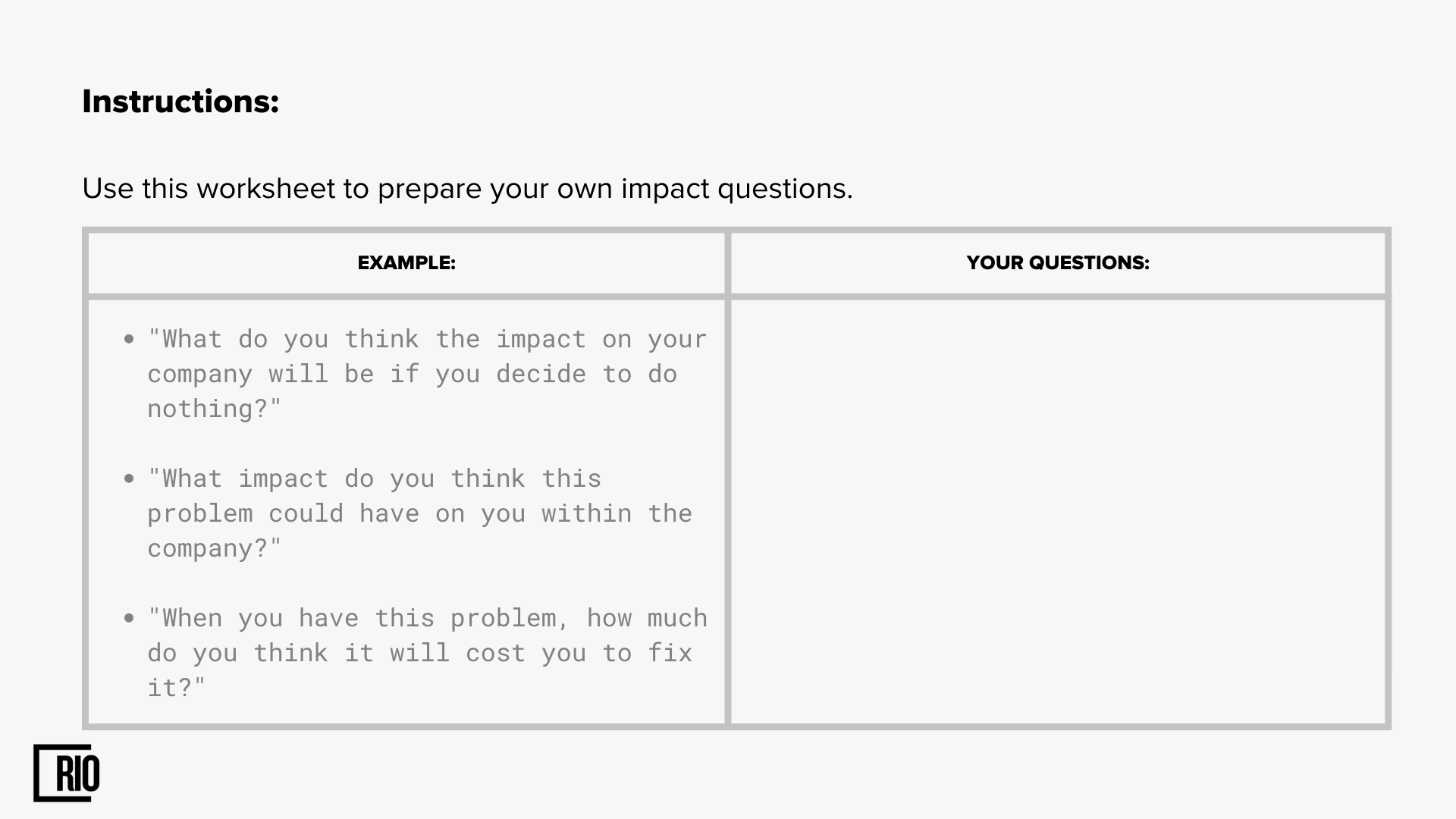
Task: Click the vertical divider between table columns
Action: tap(728, 478)
